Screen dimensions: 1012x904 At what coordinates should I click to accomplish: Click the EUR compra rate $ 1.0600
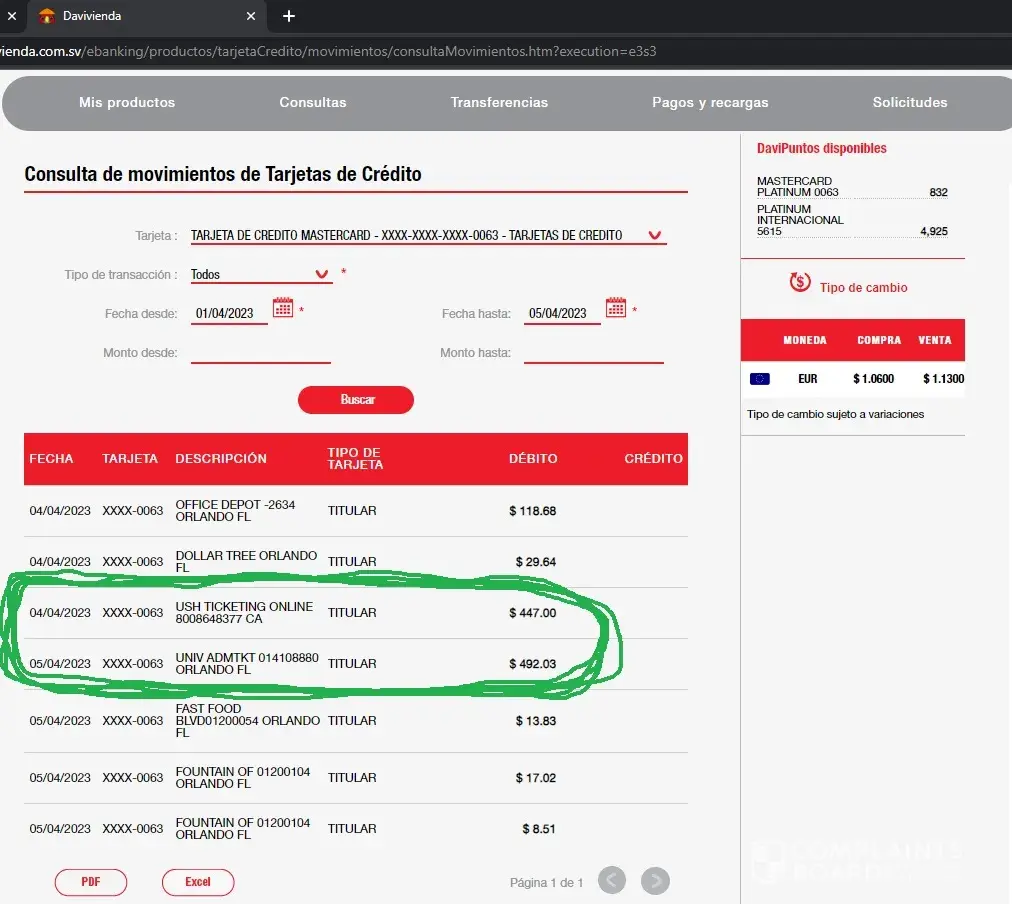[x=873, y=379]
